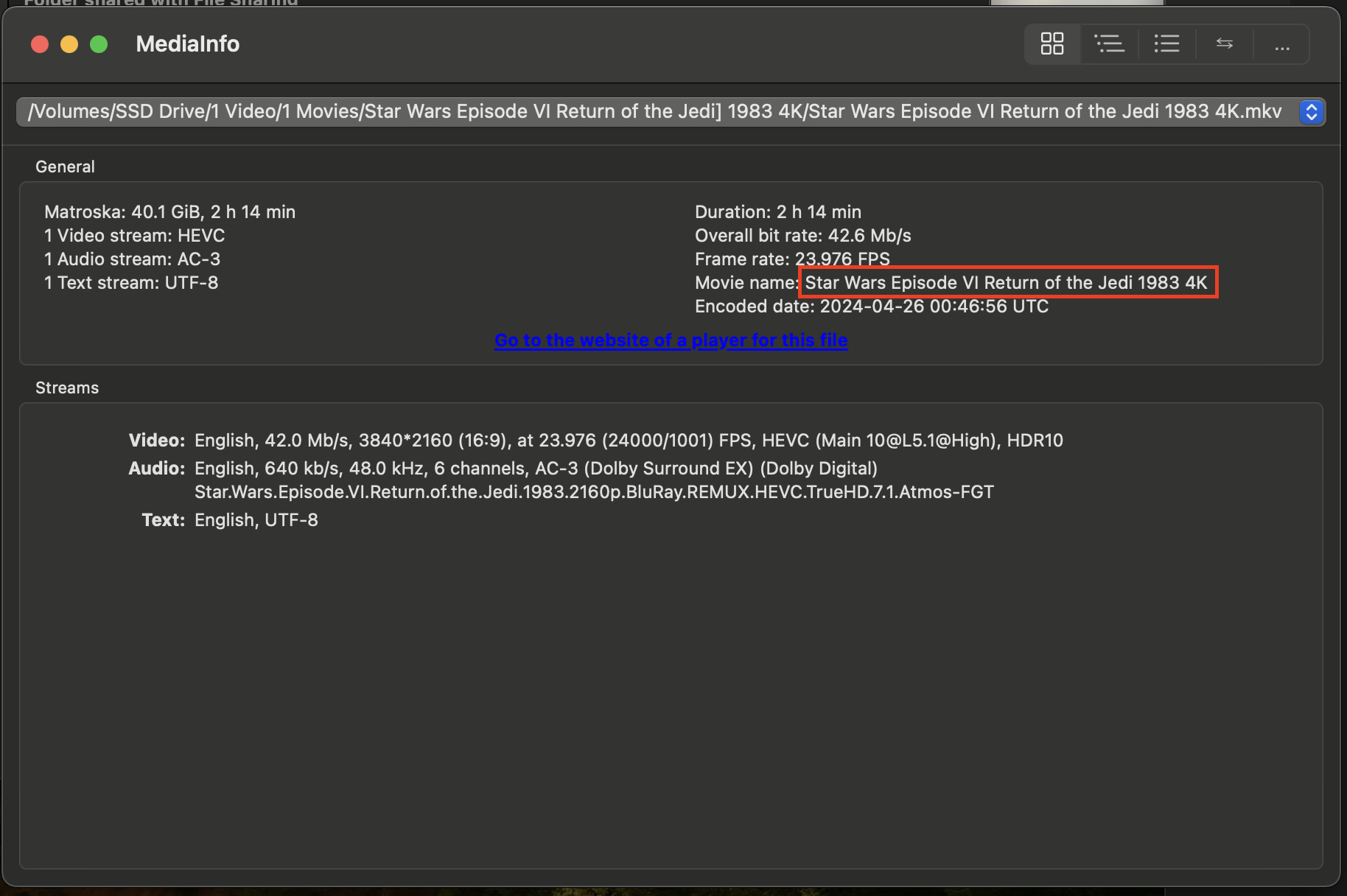Click the bold 'Audio:' stream label

(157, 469)
